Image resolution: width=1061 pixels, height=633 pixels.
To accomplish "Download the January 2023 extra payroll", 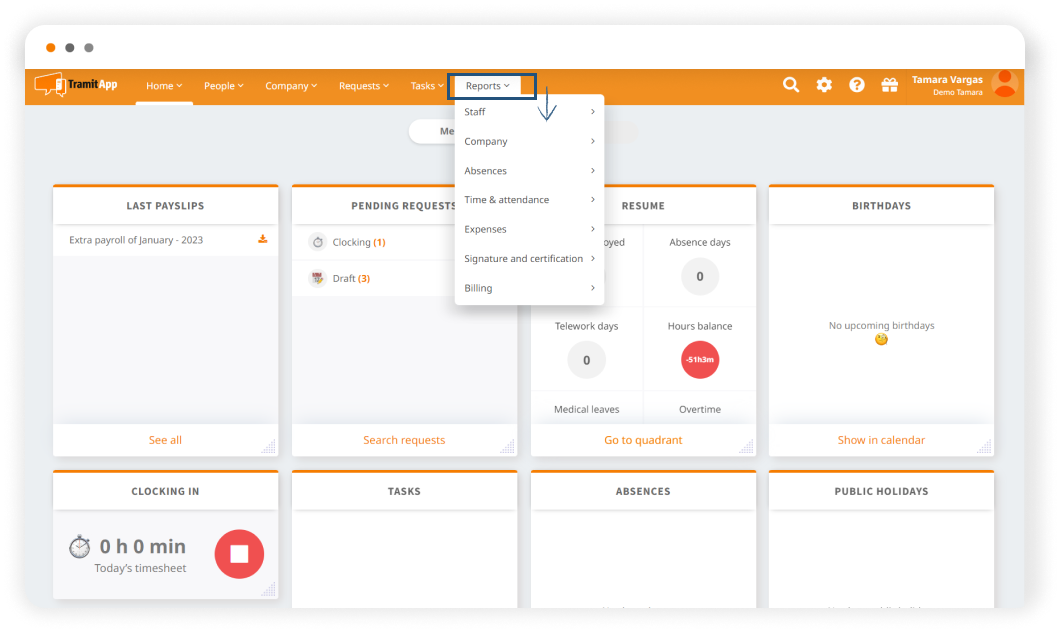I will pos(263,240).
